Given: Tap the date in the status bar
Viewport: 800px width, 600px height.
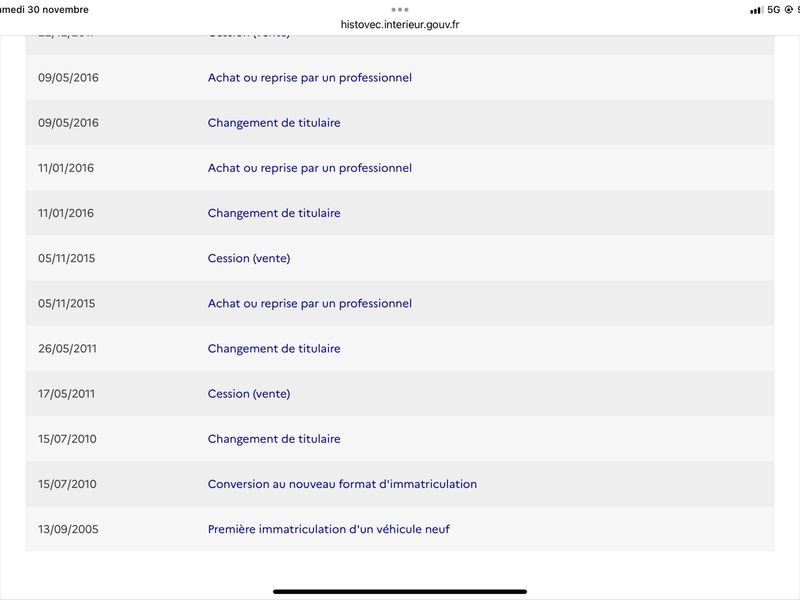Looking at the screenshot, I should pyautogui.click(x=44, y=10).
